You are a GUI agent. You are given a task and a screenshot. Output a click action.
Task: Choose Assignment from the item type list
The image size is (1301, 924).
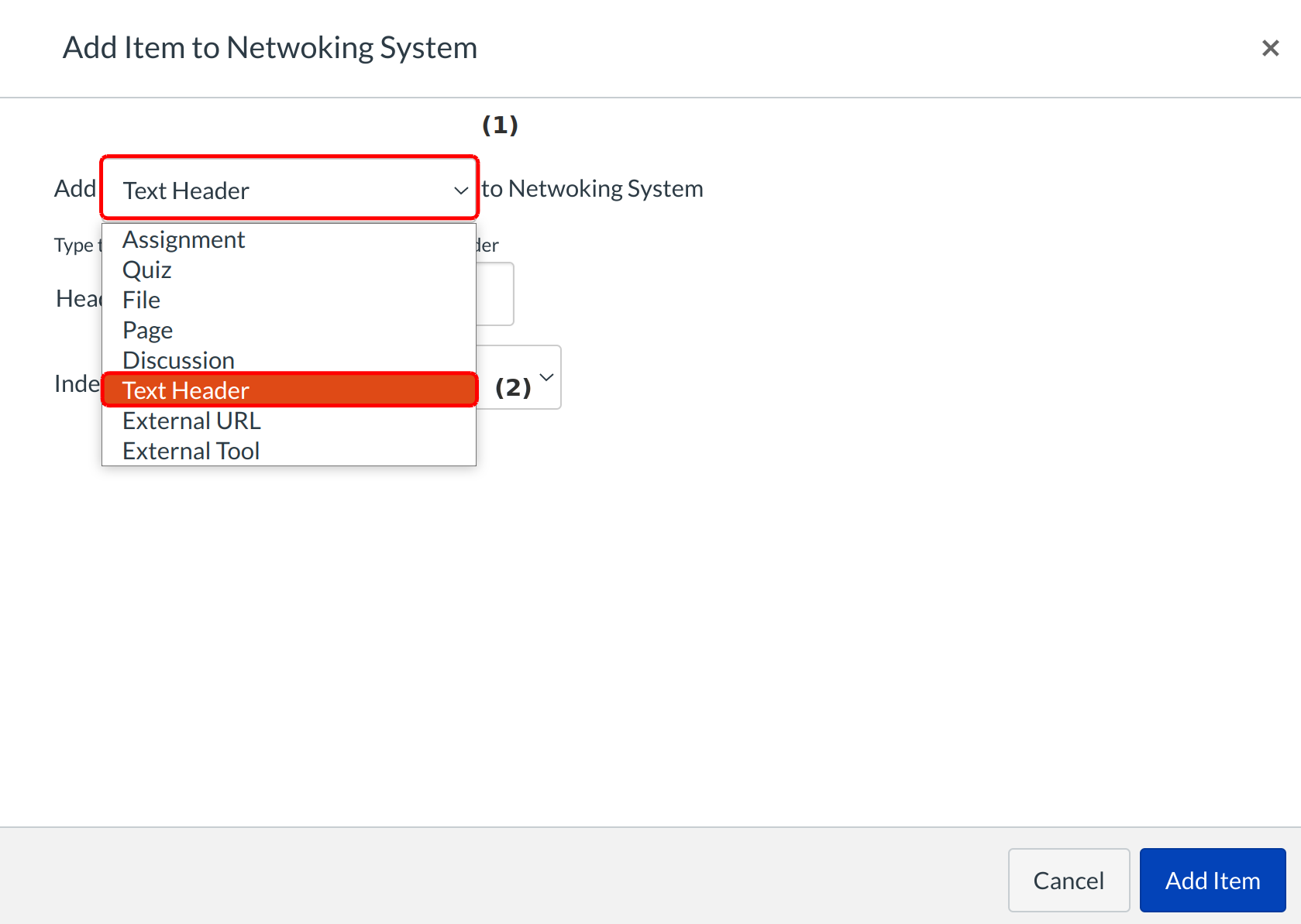click(x=184, y=240)
